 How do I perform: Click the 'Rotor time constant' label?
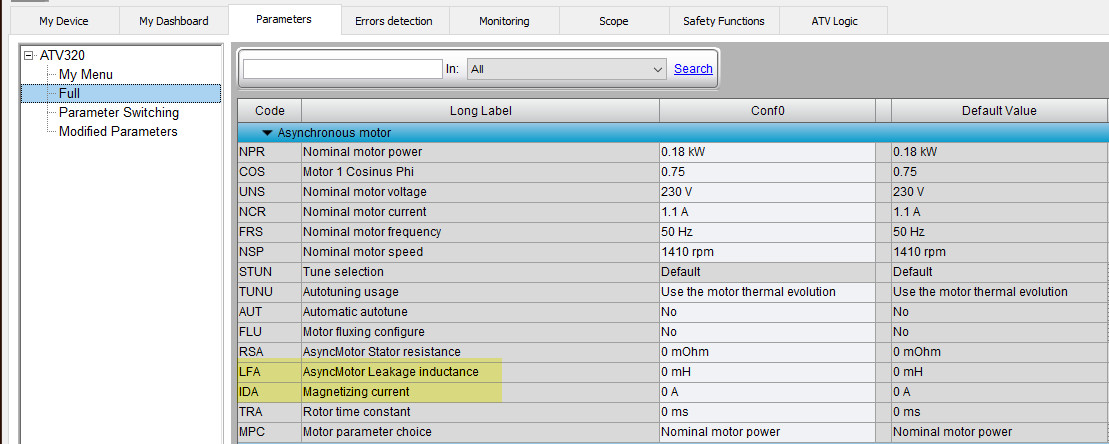(356, 411)
